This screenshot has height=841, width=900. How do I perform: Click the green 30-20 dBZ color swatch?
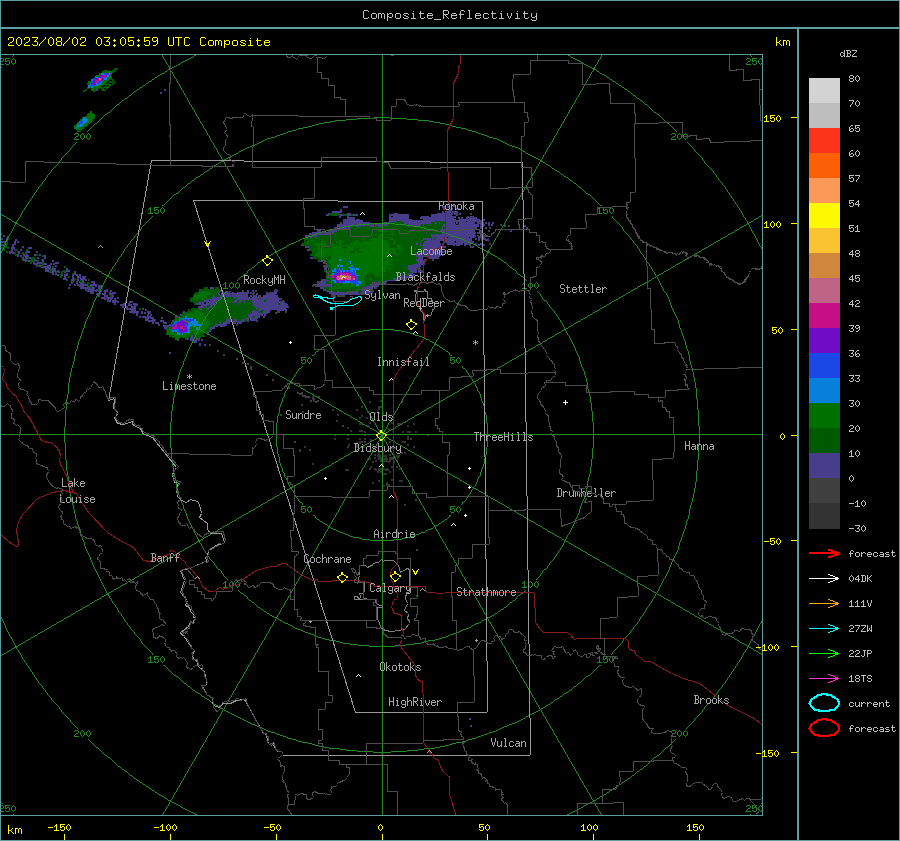point(824,416)
